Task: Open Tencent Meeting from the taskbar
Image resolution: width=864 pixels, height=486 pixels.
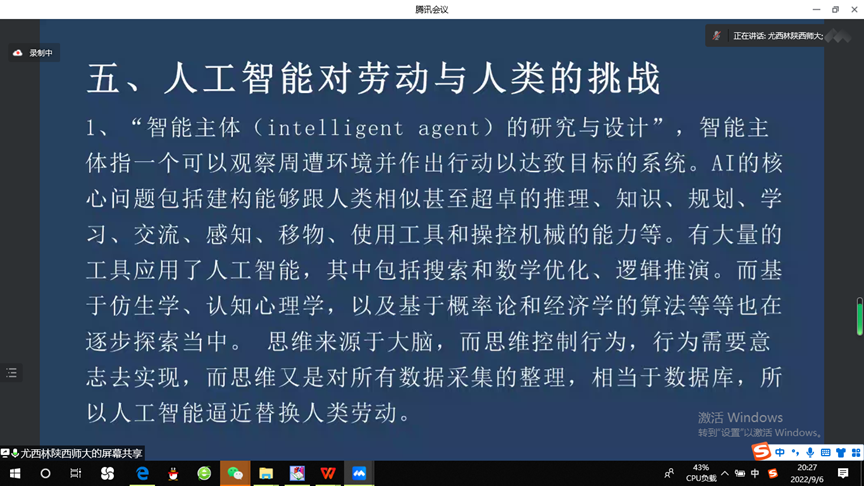Action: tap(359, 473)
